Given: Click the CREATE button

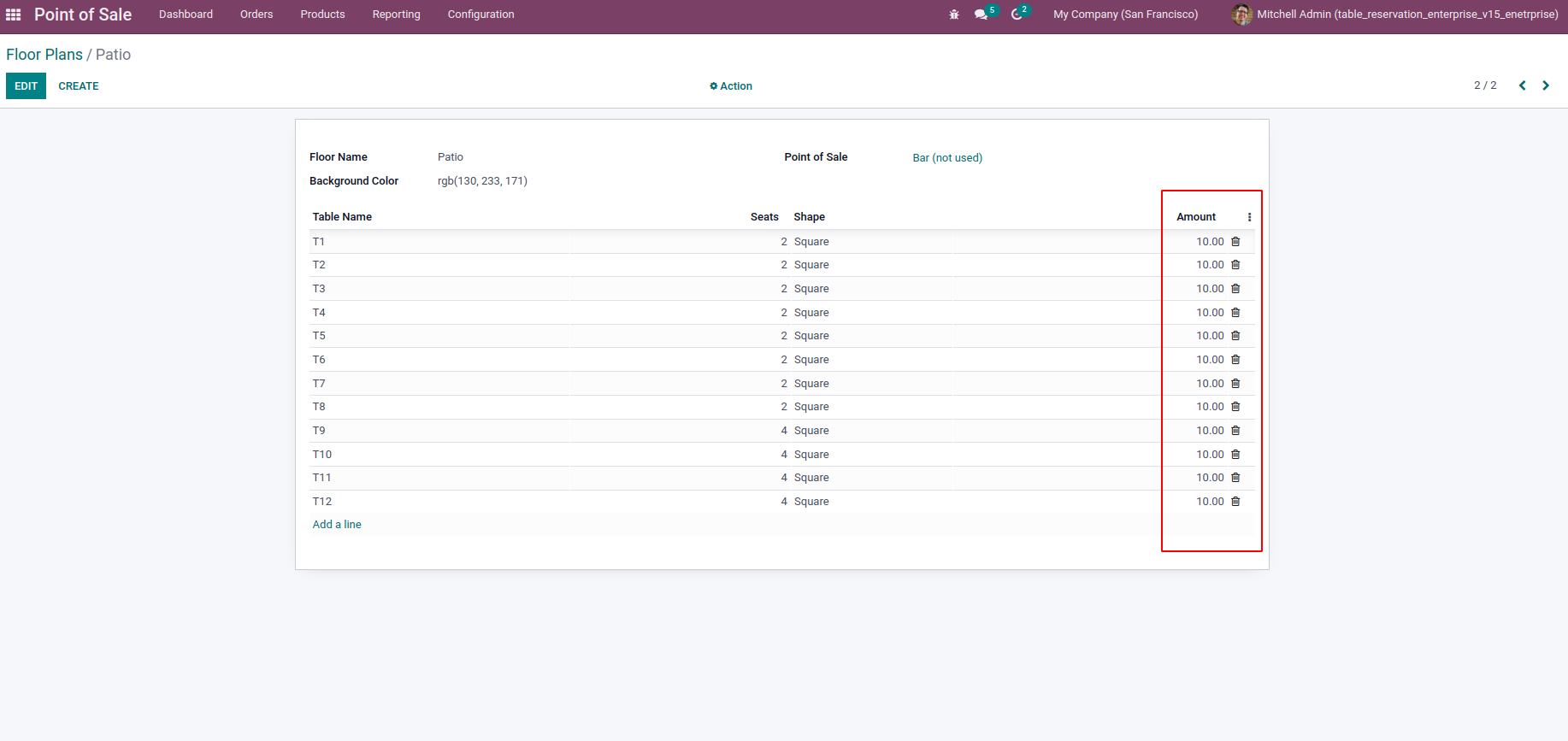Looking at the screenshot, I should pos(79,86).
